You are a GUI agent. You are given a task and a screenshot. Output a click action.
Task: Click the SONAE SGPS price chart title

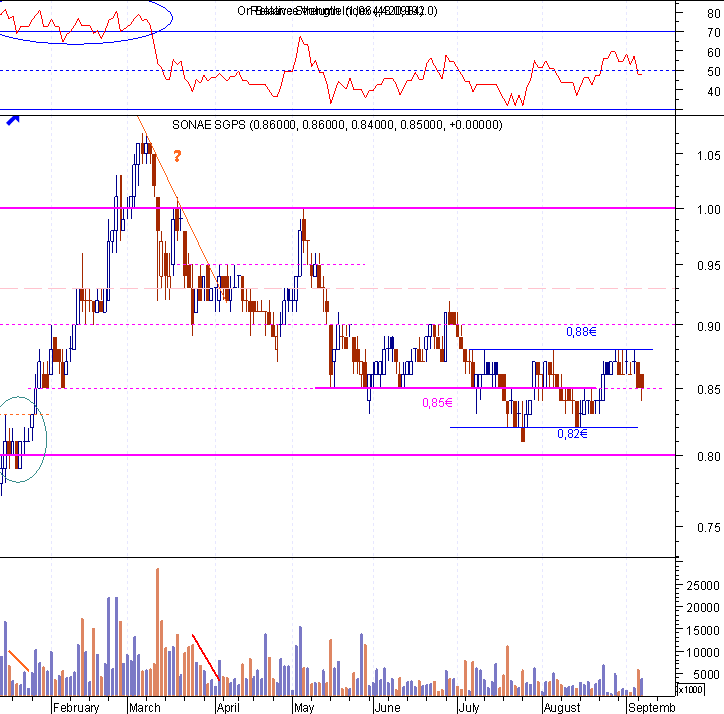pyautogui.click(x=337, y=125)
